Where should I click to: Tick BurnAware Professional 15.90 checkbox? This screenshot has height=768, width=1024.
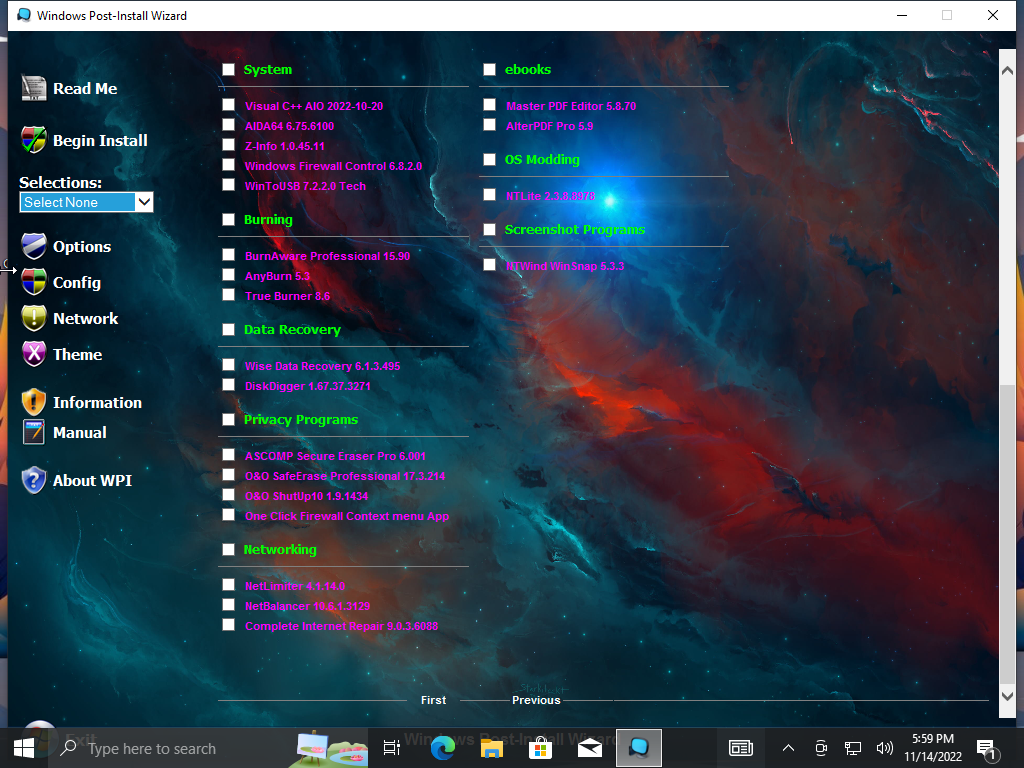pos(228,255)
